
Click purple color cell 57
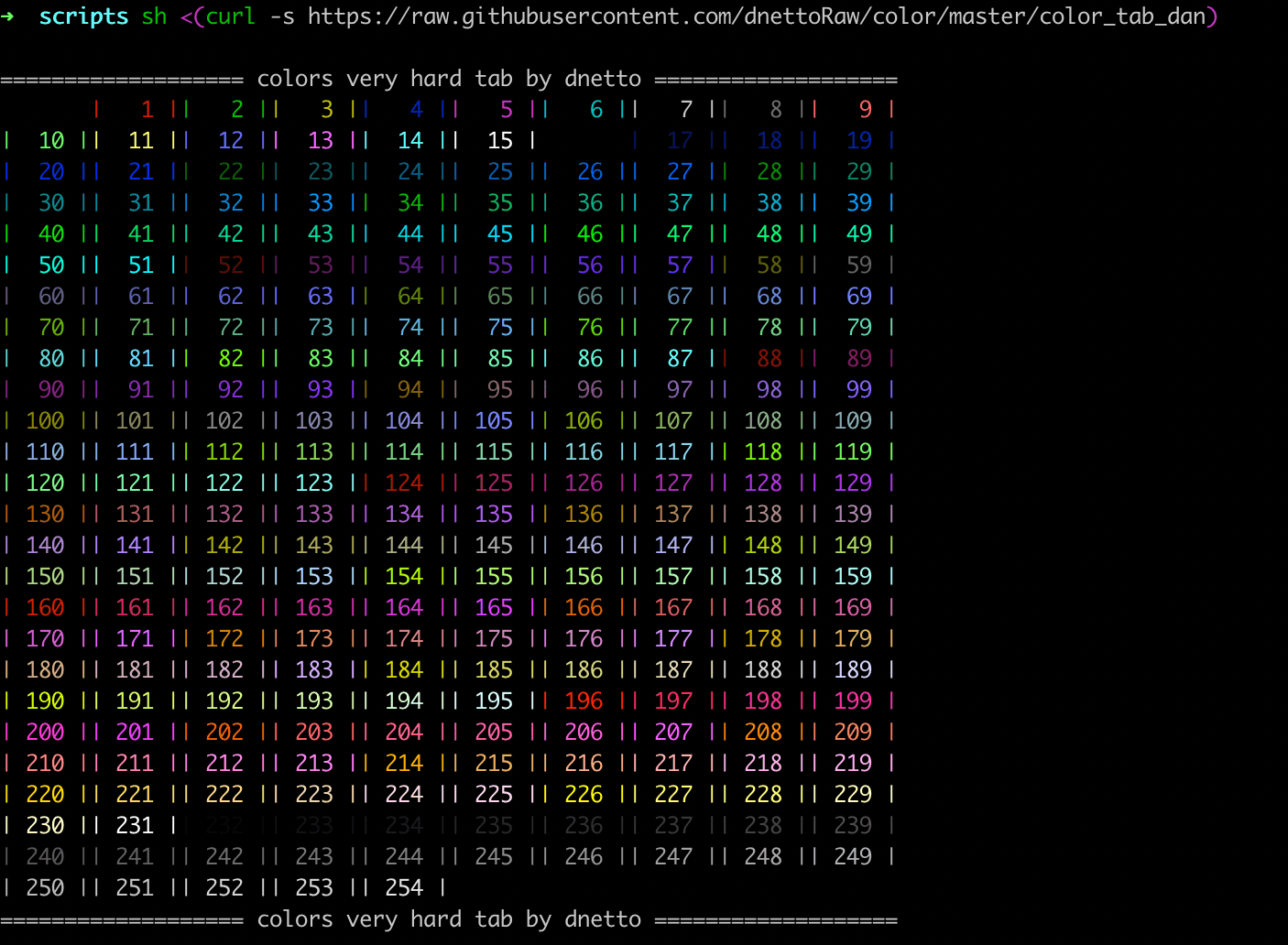(680, 266)
